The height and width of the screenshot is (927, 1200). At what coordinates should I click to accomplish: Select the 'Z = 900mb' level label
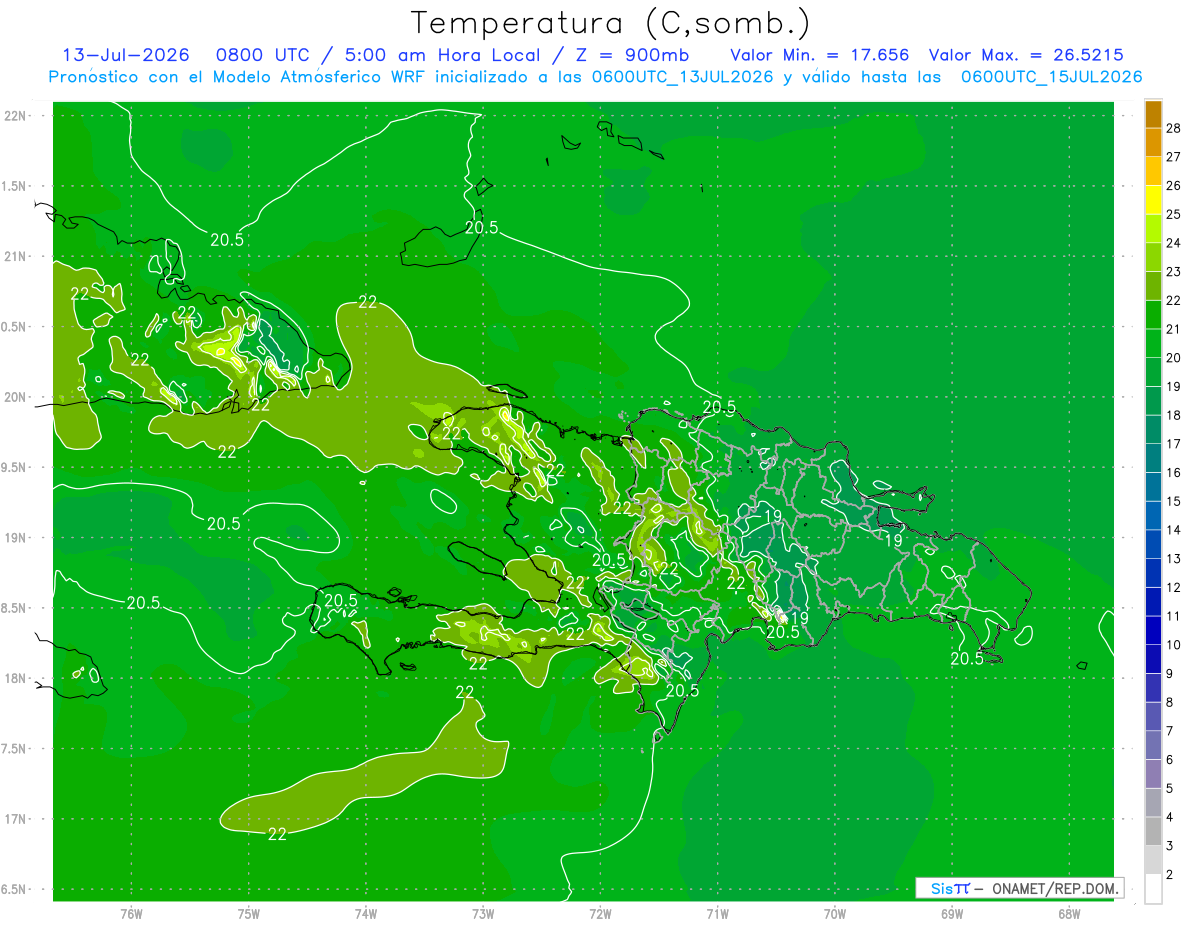633,56
